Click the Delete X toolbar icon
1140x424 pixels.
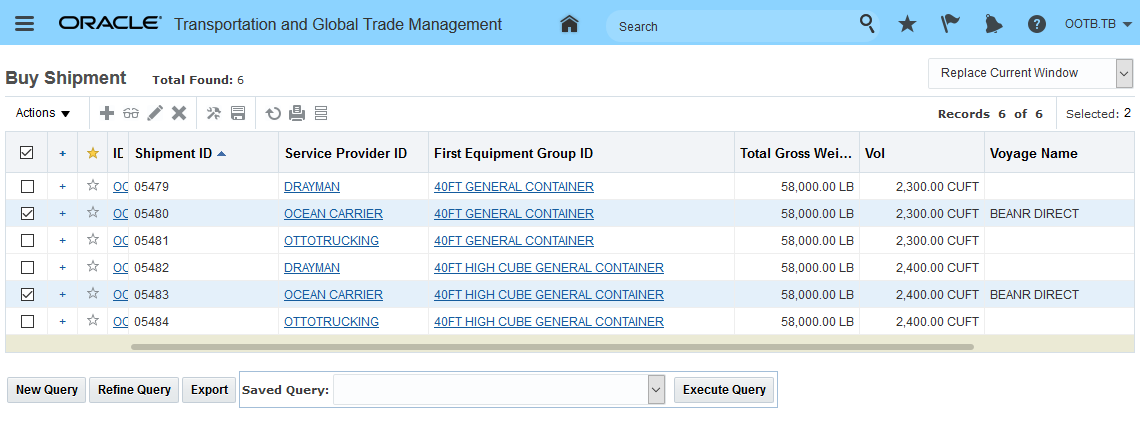click(x=179, y=113)
